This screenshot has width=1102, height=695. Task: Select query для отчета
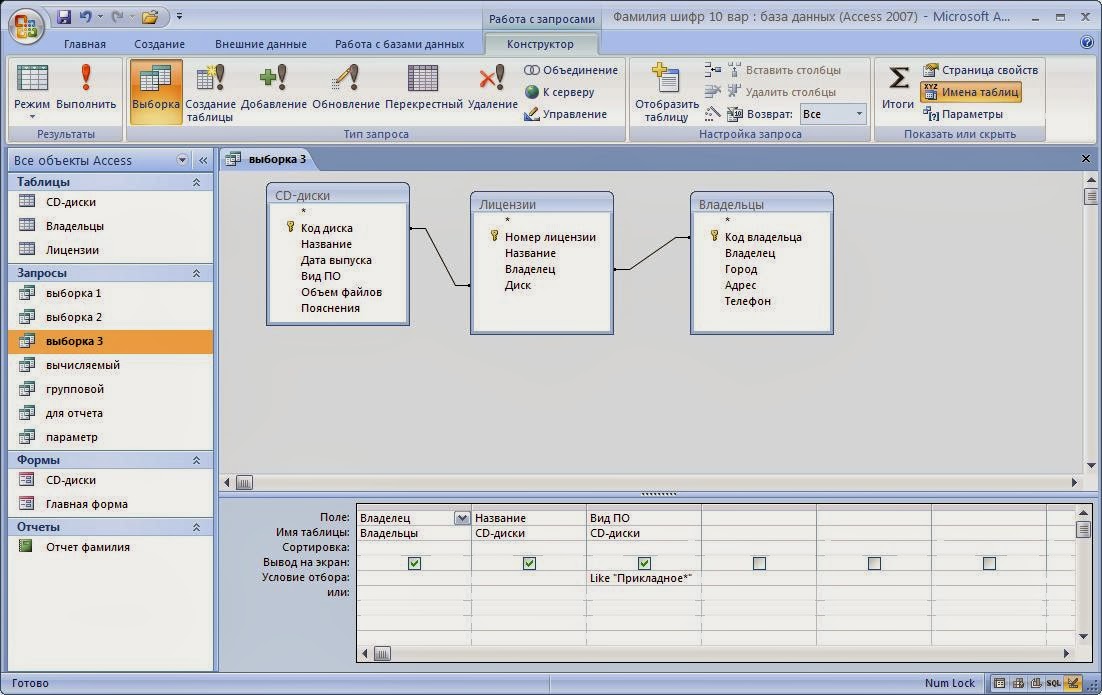(x=110, y=413)
